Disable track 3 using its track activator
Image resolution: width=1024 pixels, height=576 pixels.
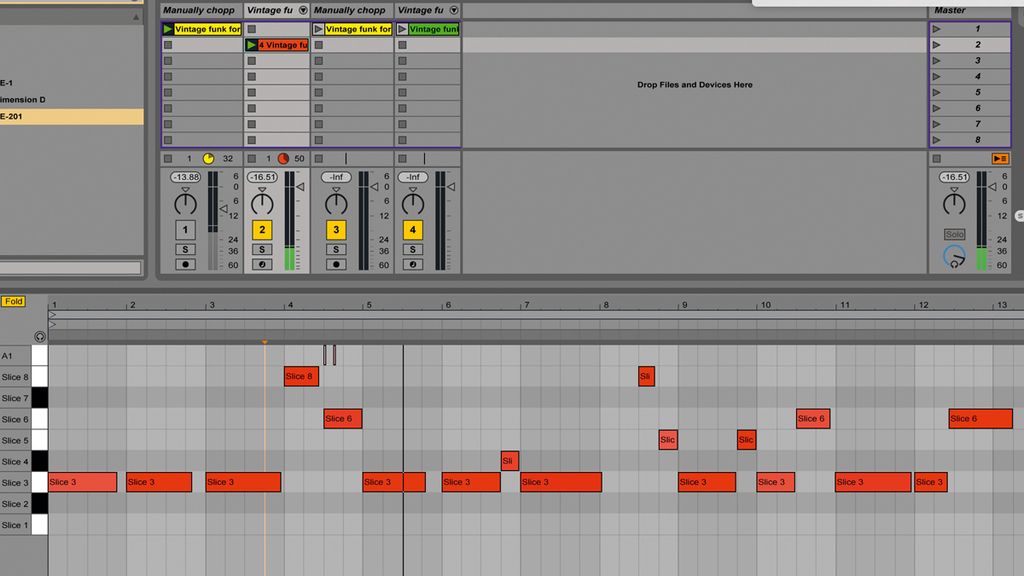tap(336, 229)
